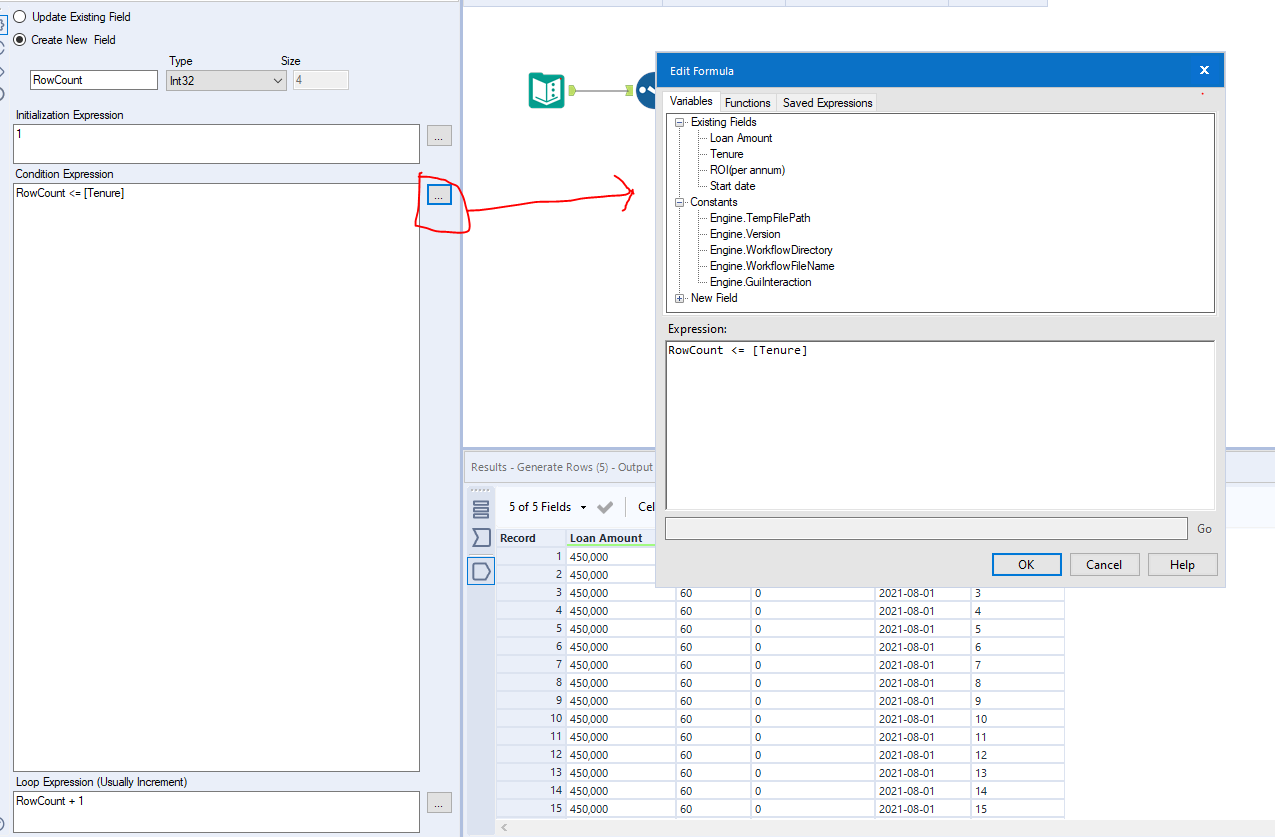Select the Create New Field radio button
Image resolution: width=1275 pixels, height=837 pixels.
click(x=18, y=39)
